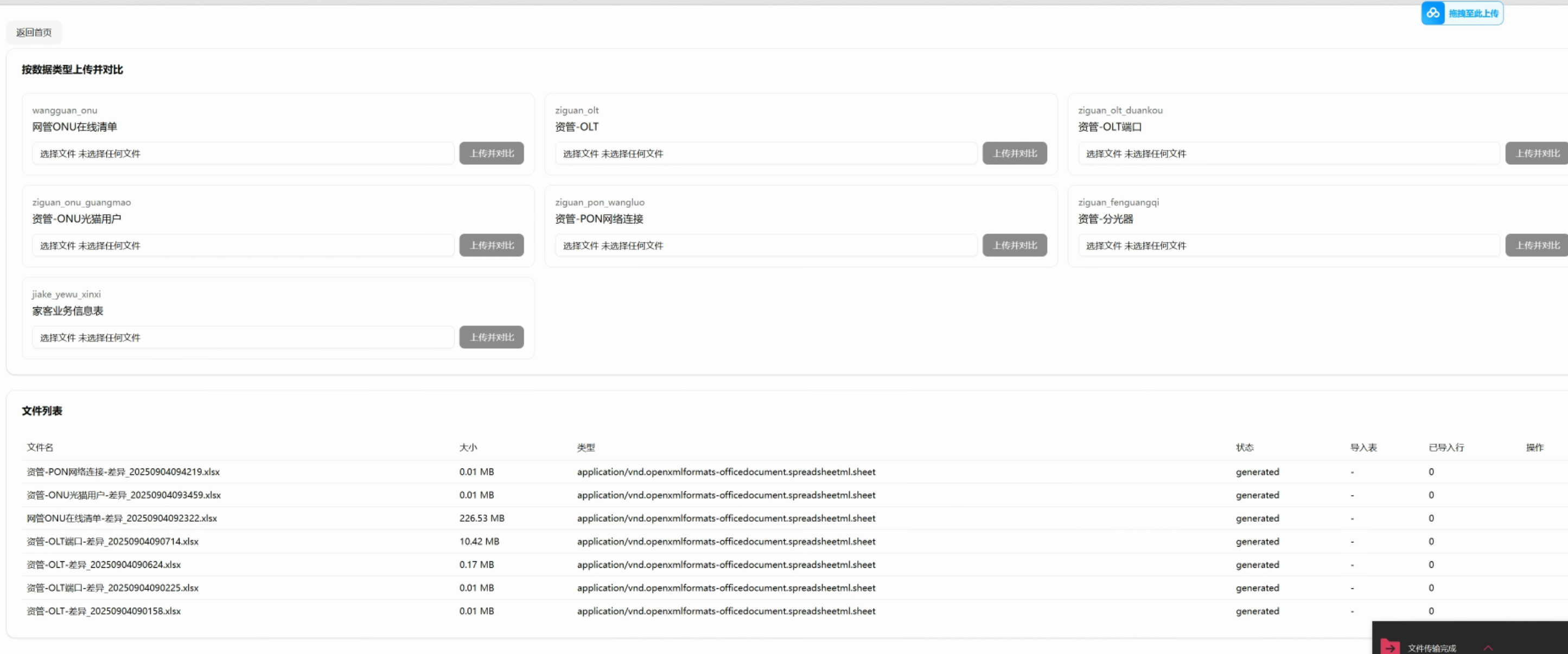Click the cloud drag-to-upload icon
Viewport: 1568px width, 654px height.
tap(1433, 13)
